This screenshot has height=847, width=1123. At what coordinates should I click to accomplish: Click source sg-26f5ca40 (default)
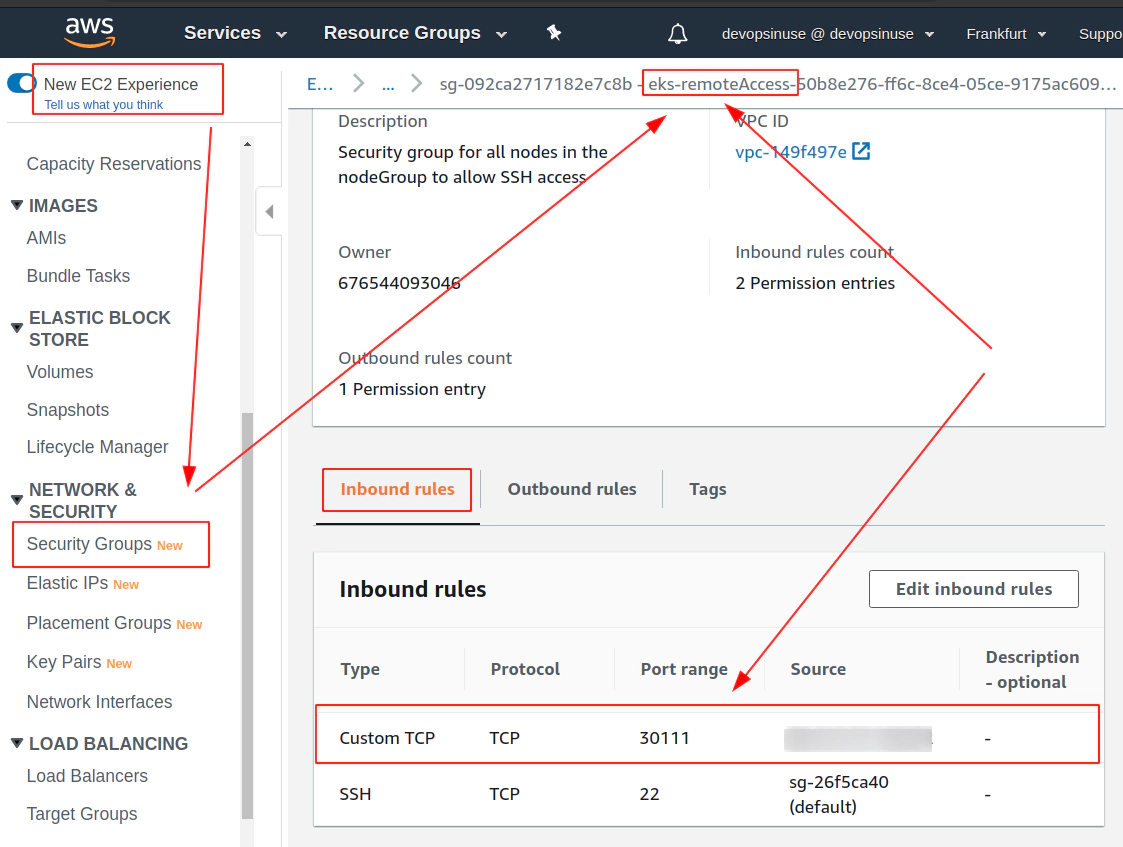point(839,794)
